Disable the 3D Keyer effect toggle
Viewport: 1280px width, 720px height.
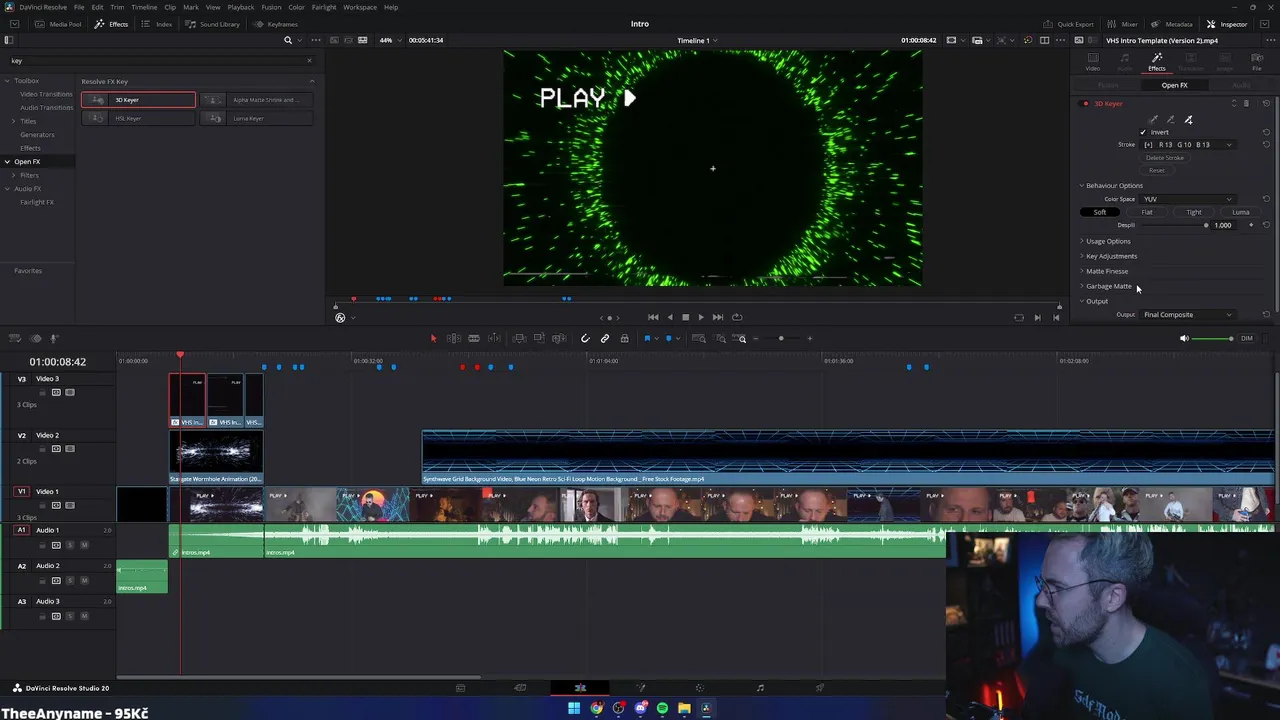(1086, 104)
